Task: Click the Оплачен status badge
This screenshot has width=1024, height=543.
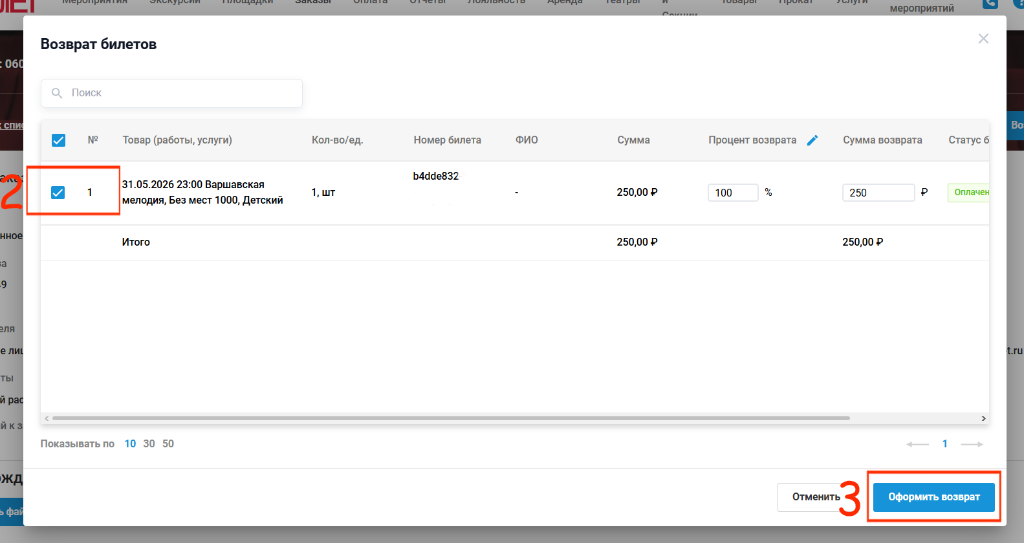Action: tap(968, 192)
